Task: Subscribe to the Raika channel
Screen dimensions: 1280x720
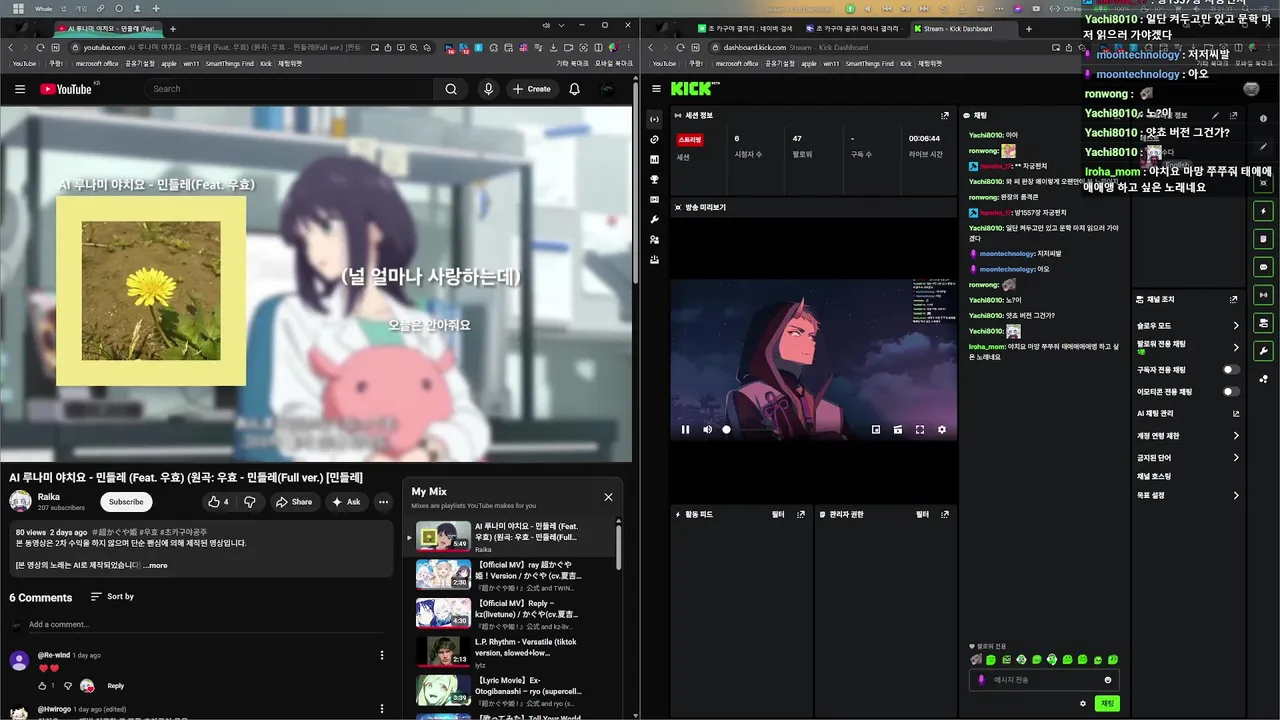Action: (126, 502)
